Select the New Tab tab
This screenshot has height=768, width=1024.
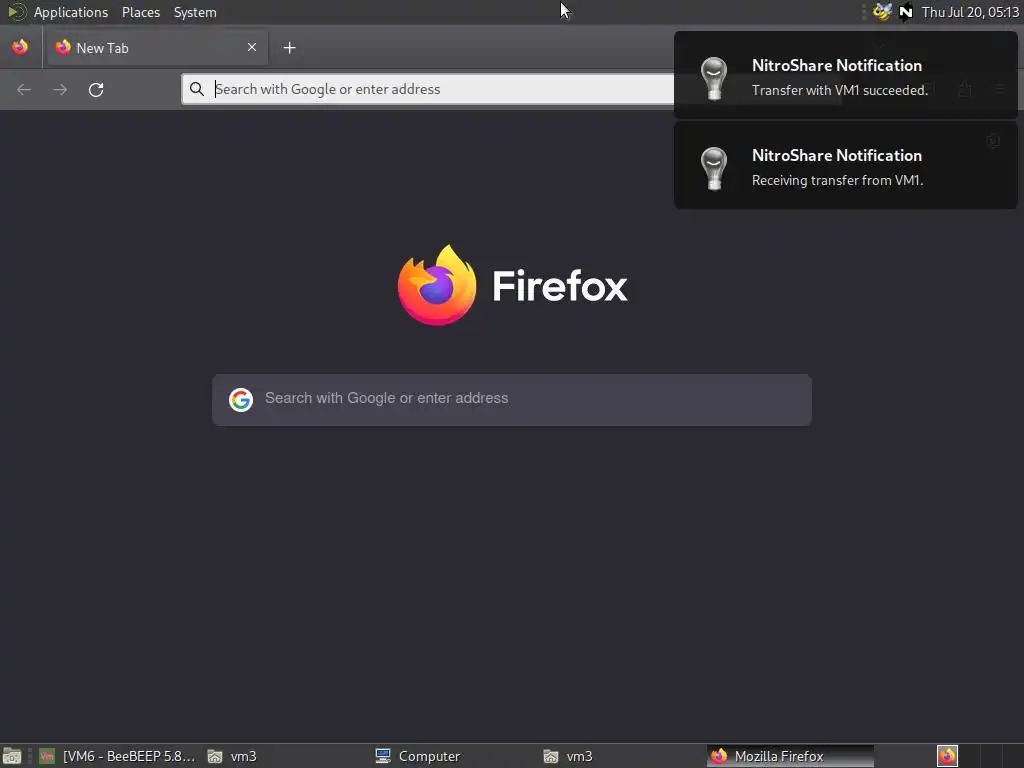point(157,48)
